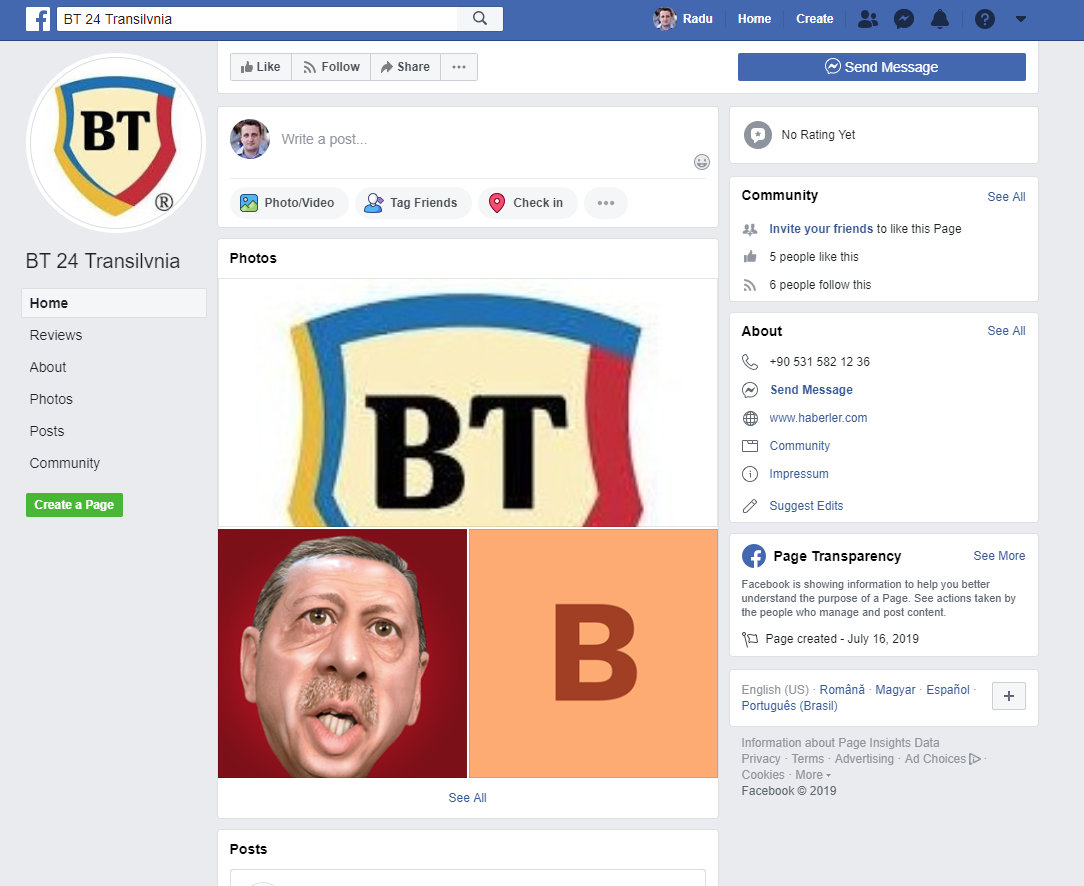Expand the account dropdown arrow in the top bar
The height and width of the screenshot is (886, 1084).
(x=1021, y=19)
